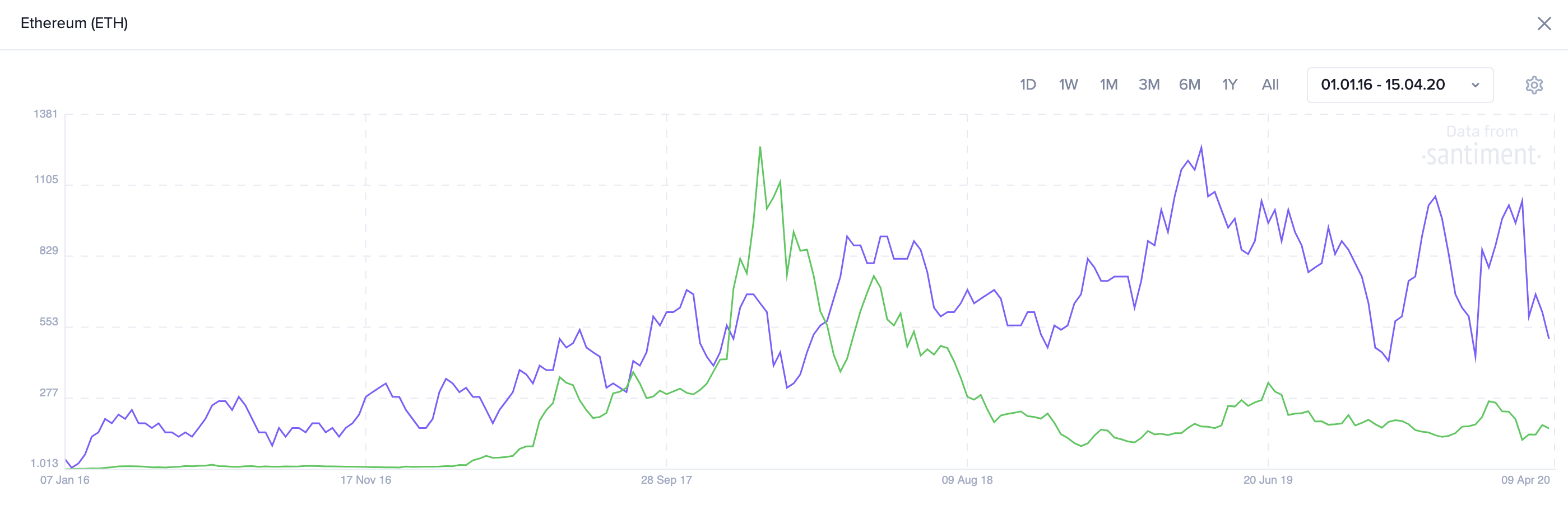1568x505 pixels.
Task: Choose the 1M time range
Action: coord(1108,85)
